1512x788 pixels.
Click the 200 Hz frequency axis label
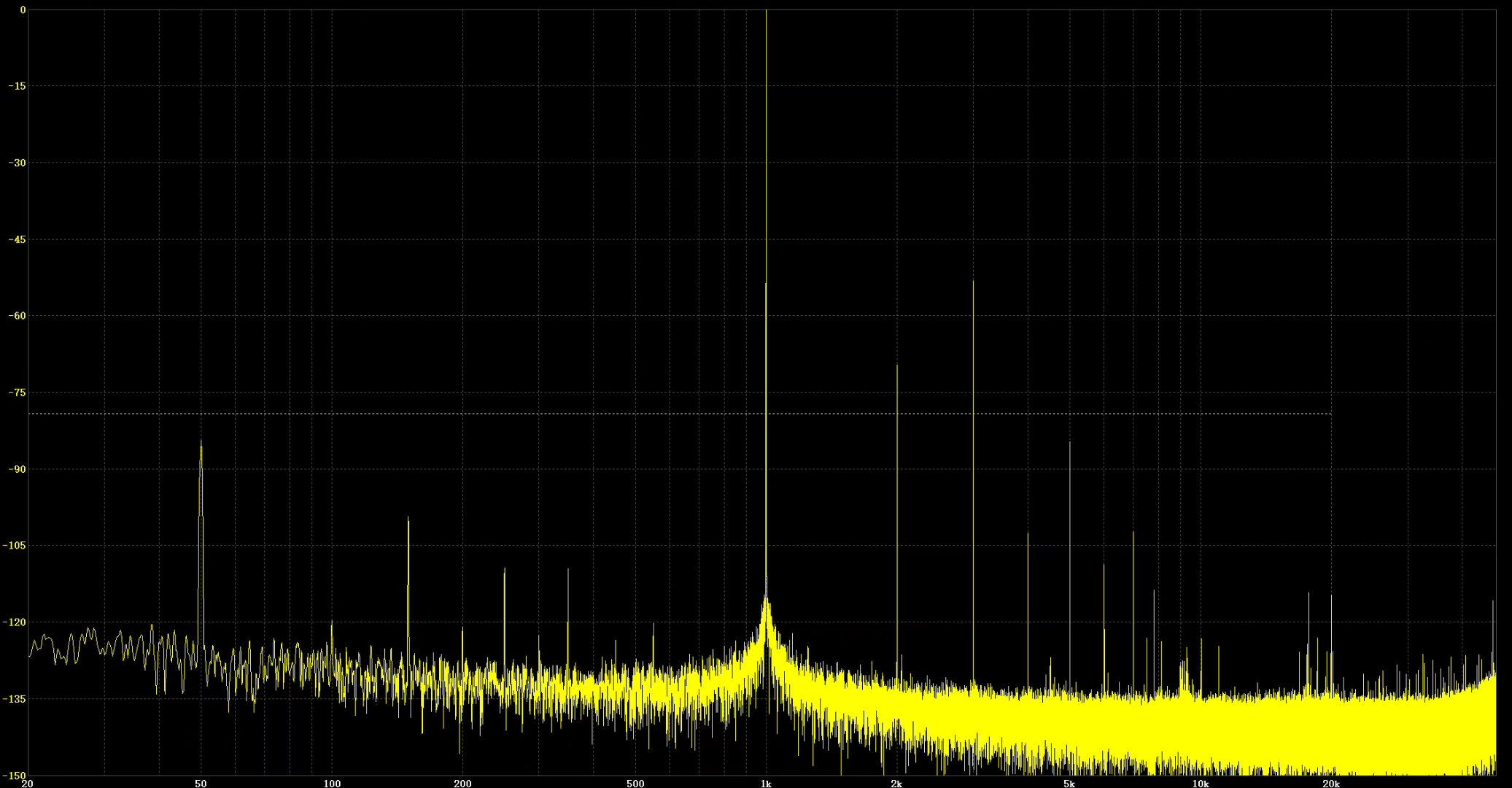(x=462, y=784)
